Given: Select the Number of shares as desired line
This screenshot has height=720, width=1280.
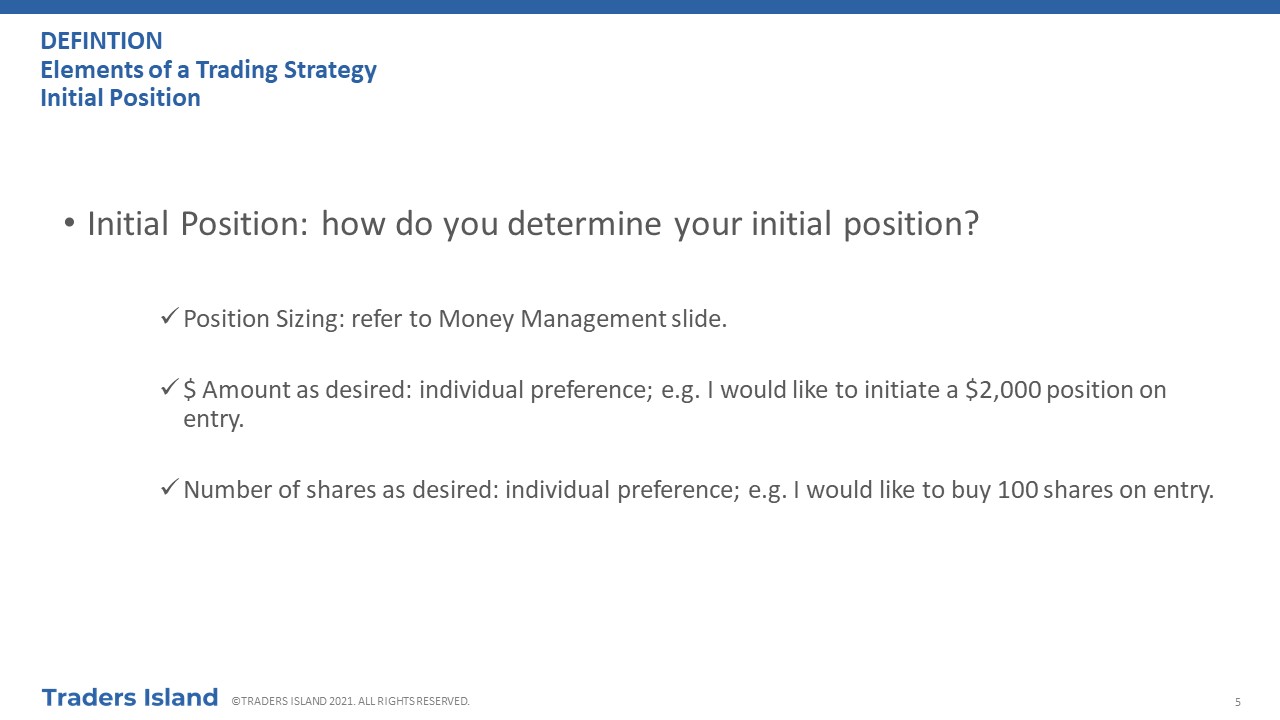Looking at the screenshot, I should click(x=698, y=491).
